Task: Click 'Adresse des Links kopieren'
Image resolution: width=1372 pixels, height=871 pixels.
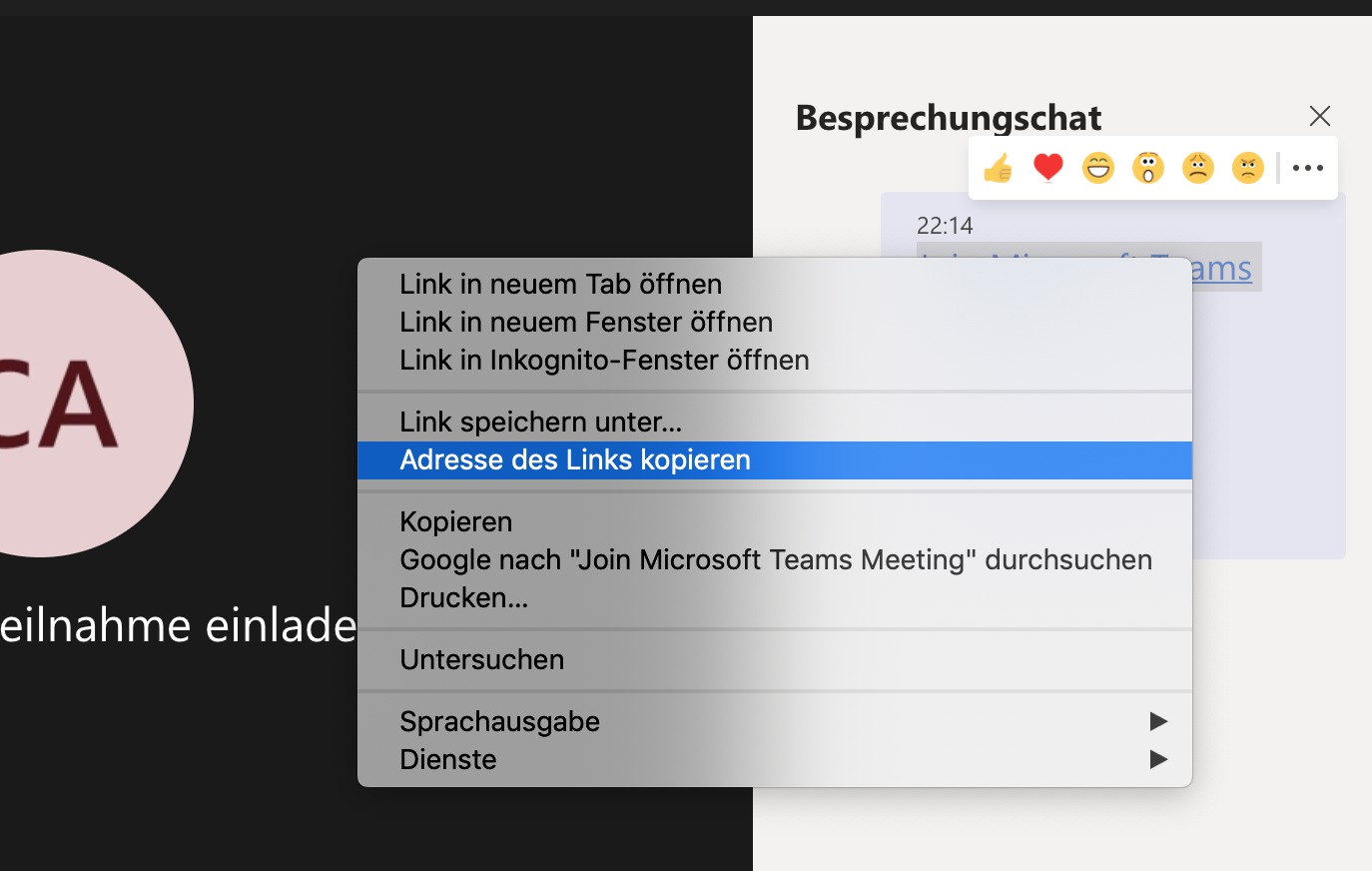Action: [575, 459]
